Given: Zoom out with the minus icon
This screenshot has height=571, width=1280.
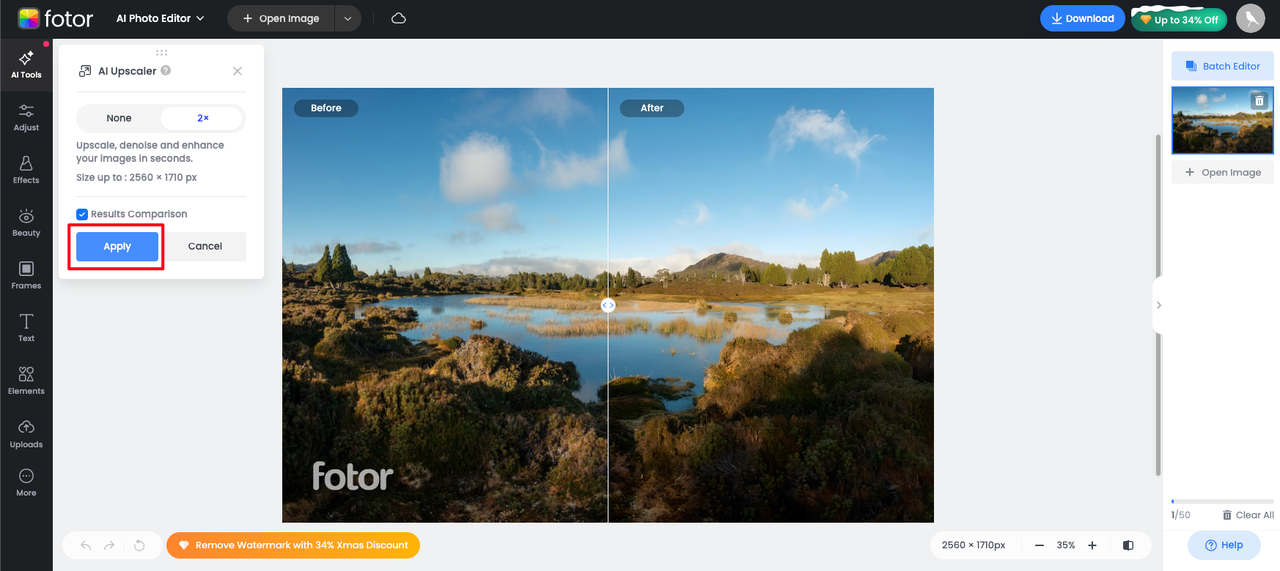Looking at the screenshot, I should click(x=1040, y=545).
